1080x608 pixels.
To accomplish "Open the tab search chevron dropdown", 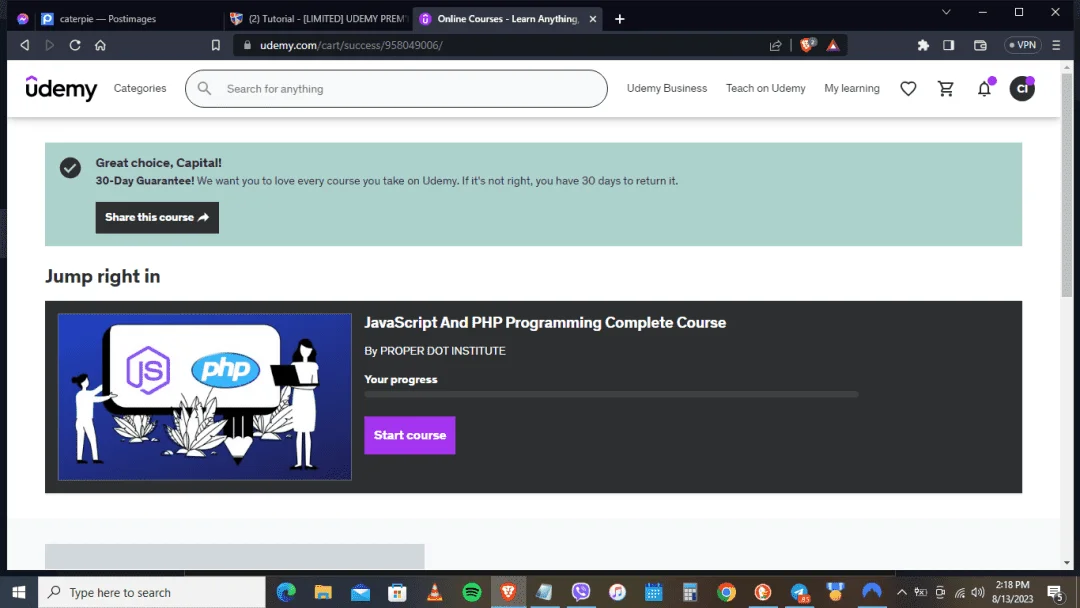I will click(946, 12).
